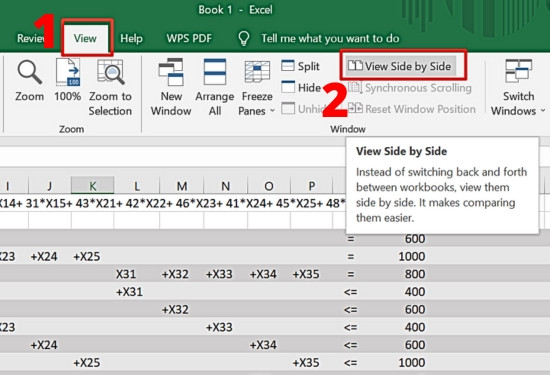Select column N header
550x375 pixels.
click(x=226, y=185)
